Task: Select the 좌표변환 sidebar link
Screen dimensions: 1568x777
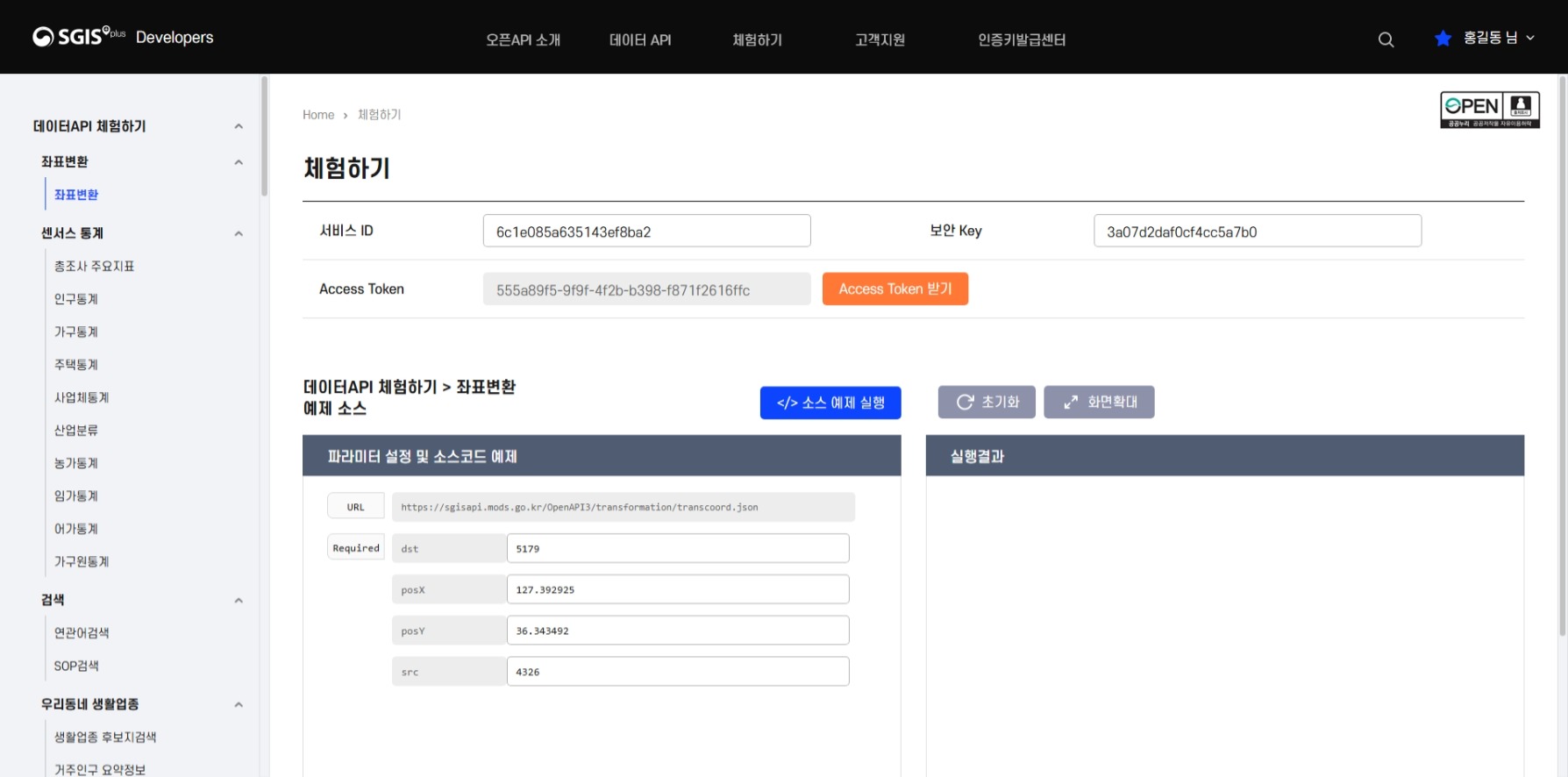Action: click(76, 195)
